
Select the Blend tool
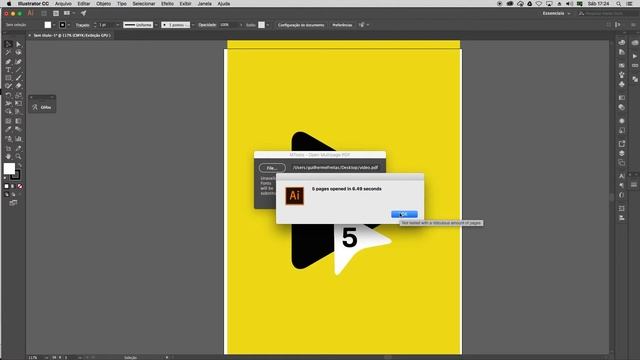click(18, 129)
